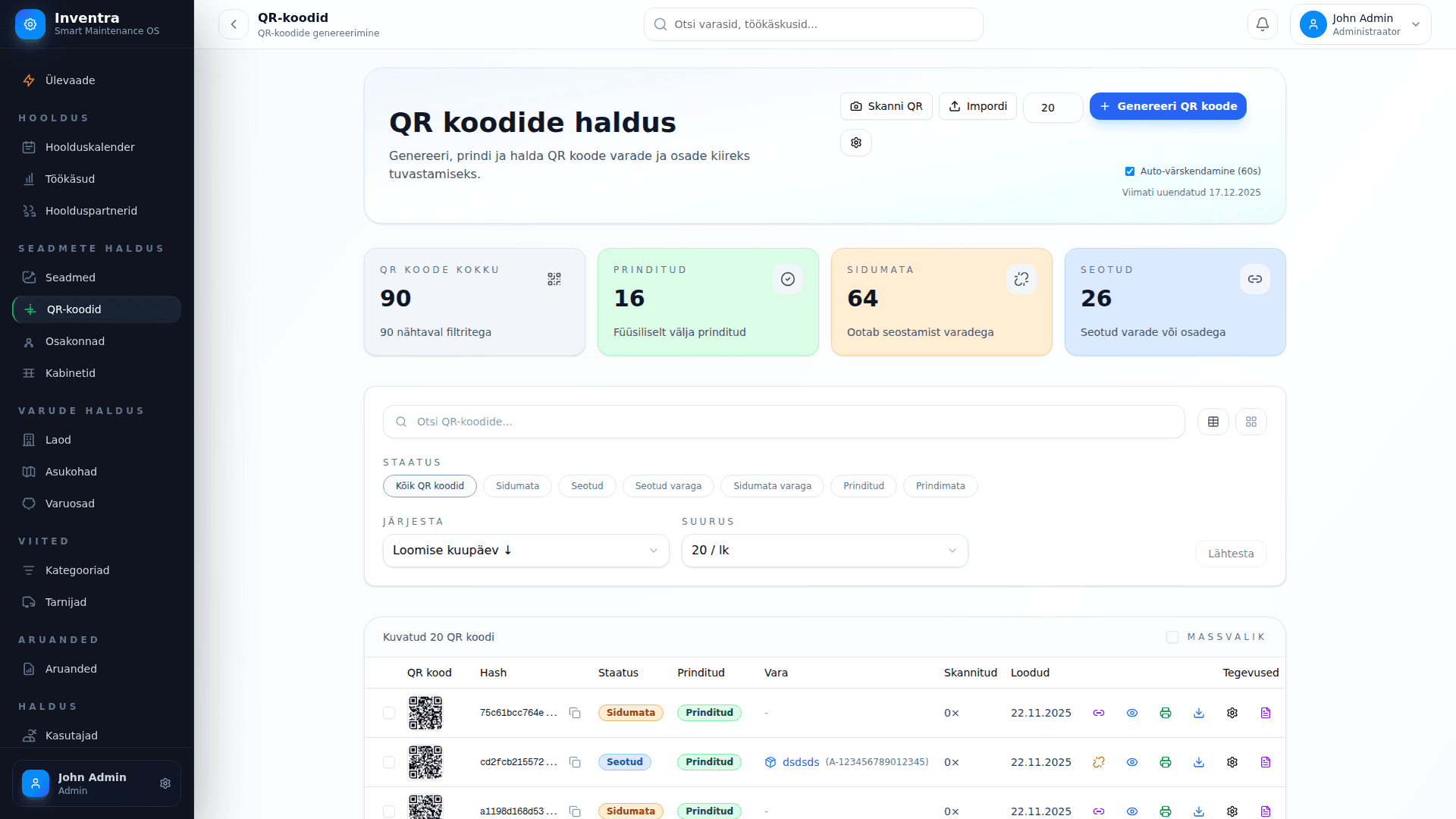1456x819 pixels.
Task: Download the first row's QR code
Action: tap(1198, 713)
